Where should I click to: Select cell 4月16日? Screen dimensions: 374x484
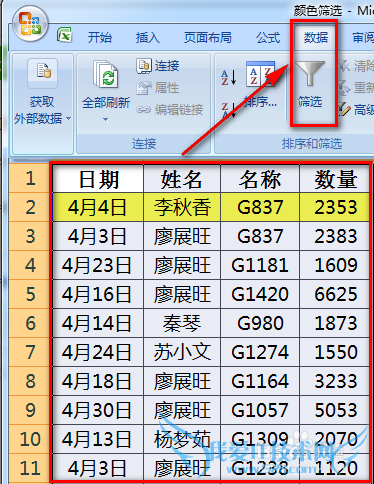click(98, 294)
